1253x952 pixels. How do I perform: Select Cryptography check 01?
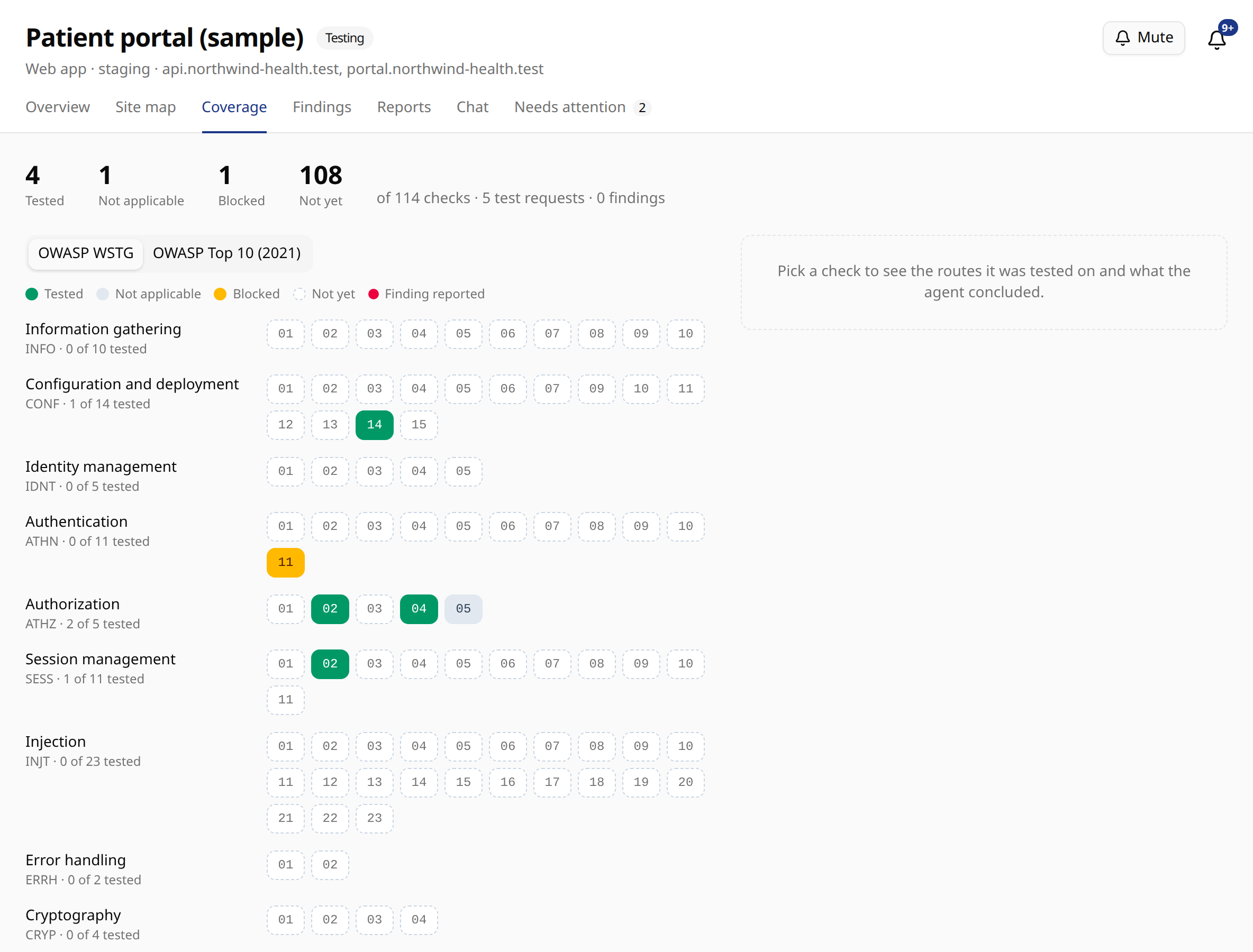point(286,920)
